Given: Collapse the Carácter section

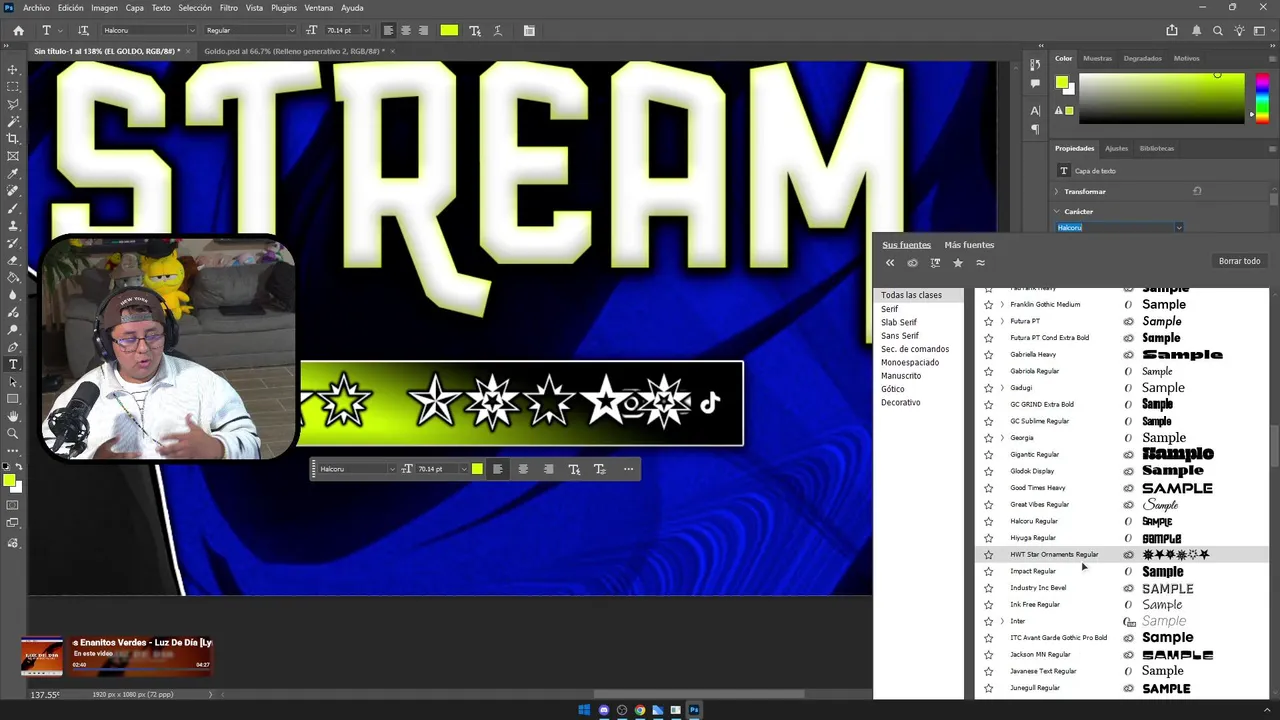Looking at the screenshot, I should 1056,211.
